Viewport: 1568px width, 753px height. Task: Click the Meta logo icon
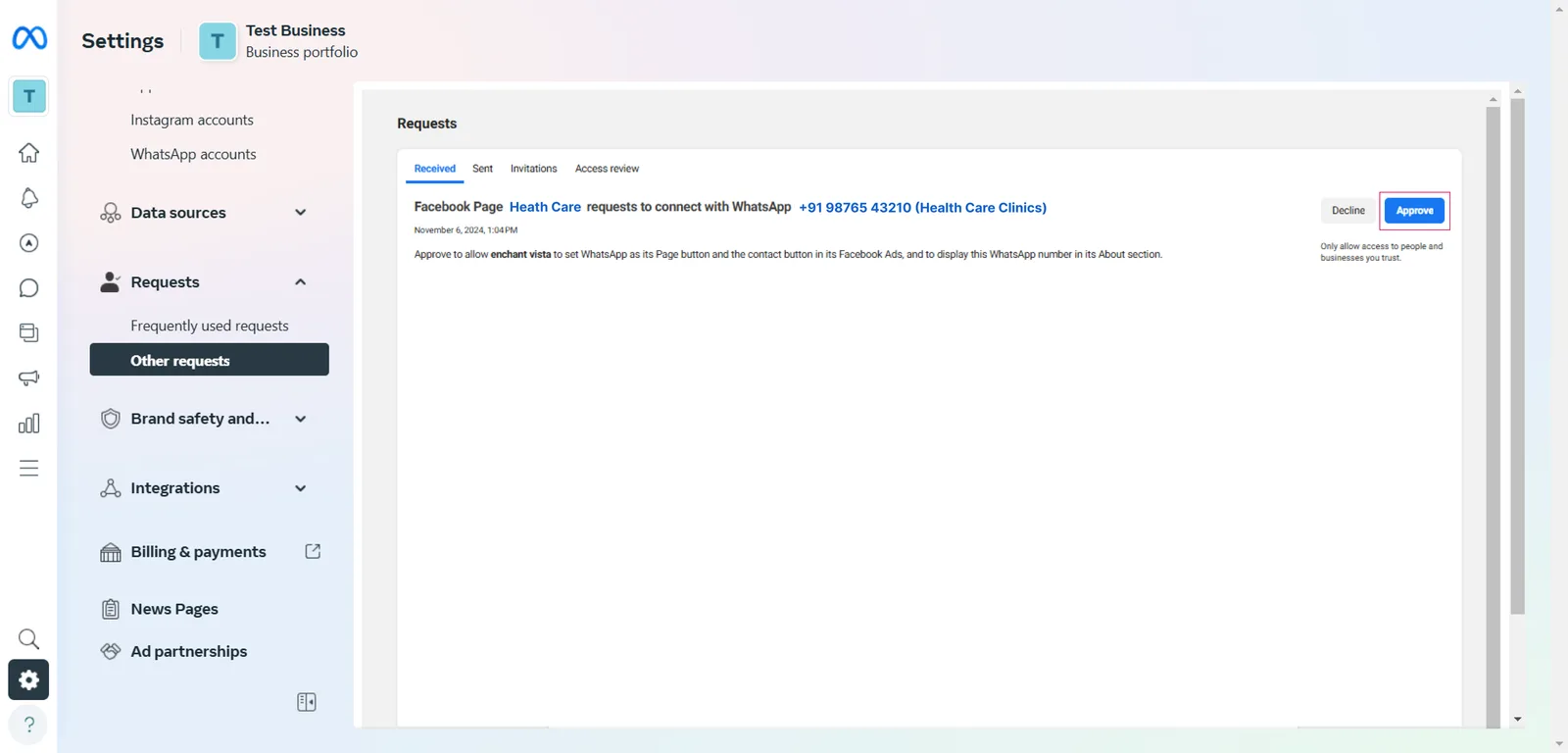coord(29,38)
